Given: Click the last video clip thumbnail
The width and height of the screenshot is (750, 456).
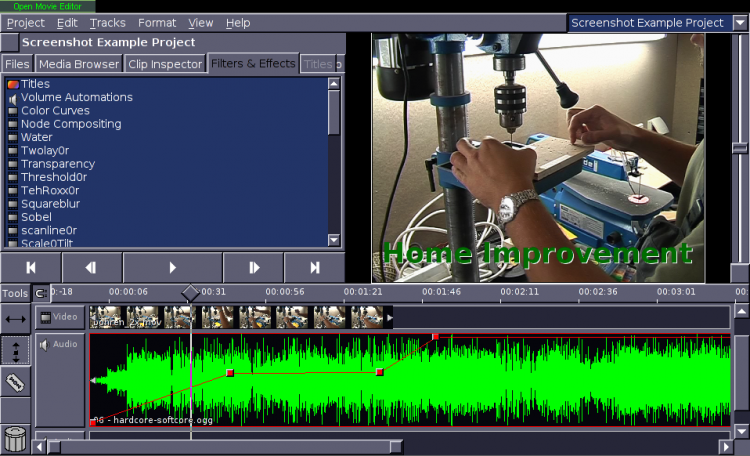Looking at the screenshot, I should 366,317.
